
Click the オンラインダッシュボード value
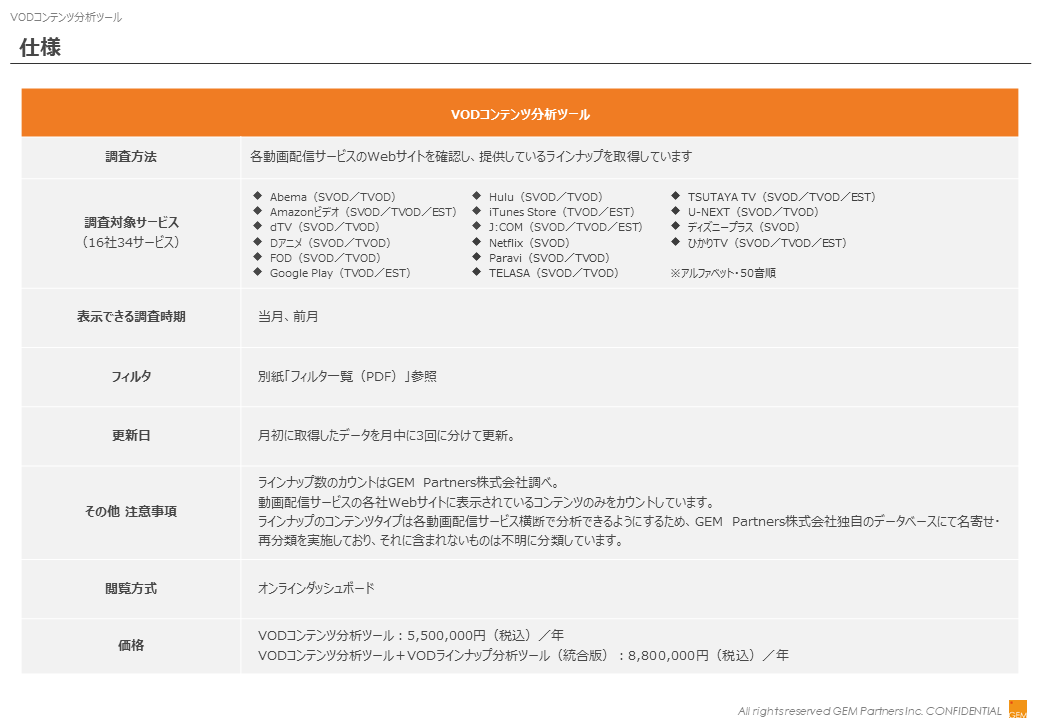point(316,588)
